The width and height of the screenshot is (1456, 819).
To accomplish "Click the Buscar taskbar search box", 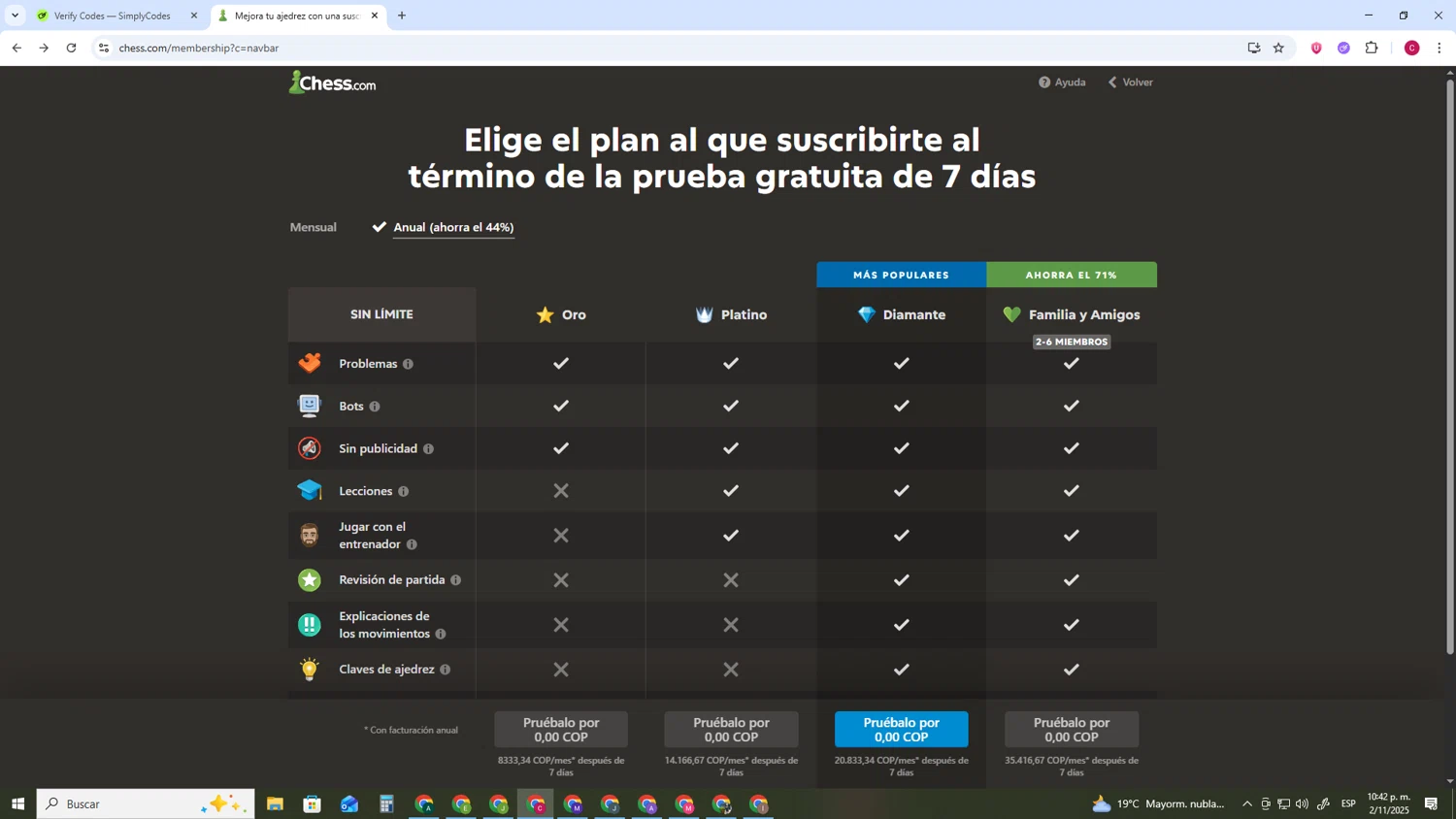I will click(x=146, y=803).
